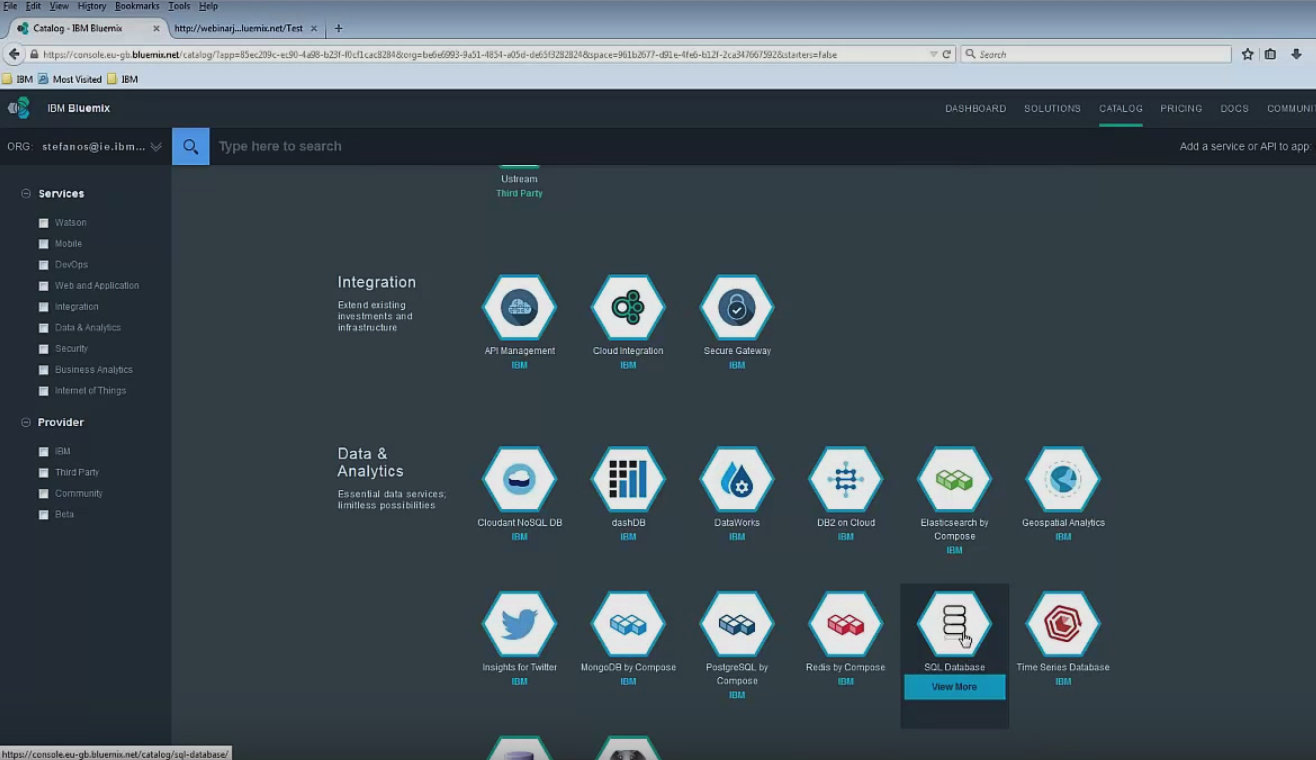
Task: Open the DataWorks service icon
Action: coord(737,480)
